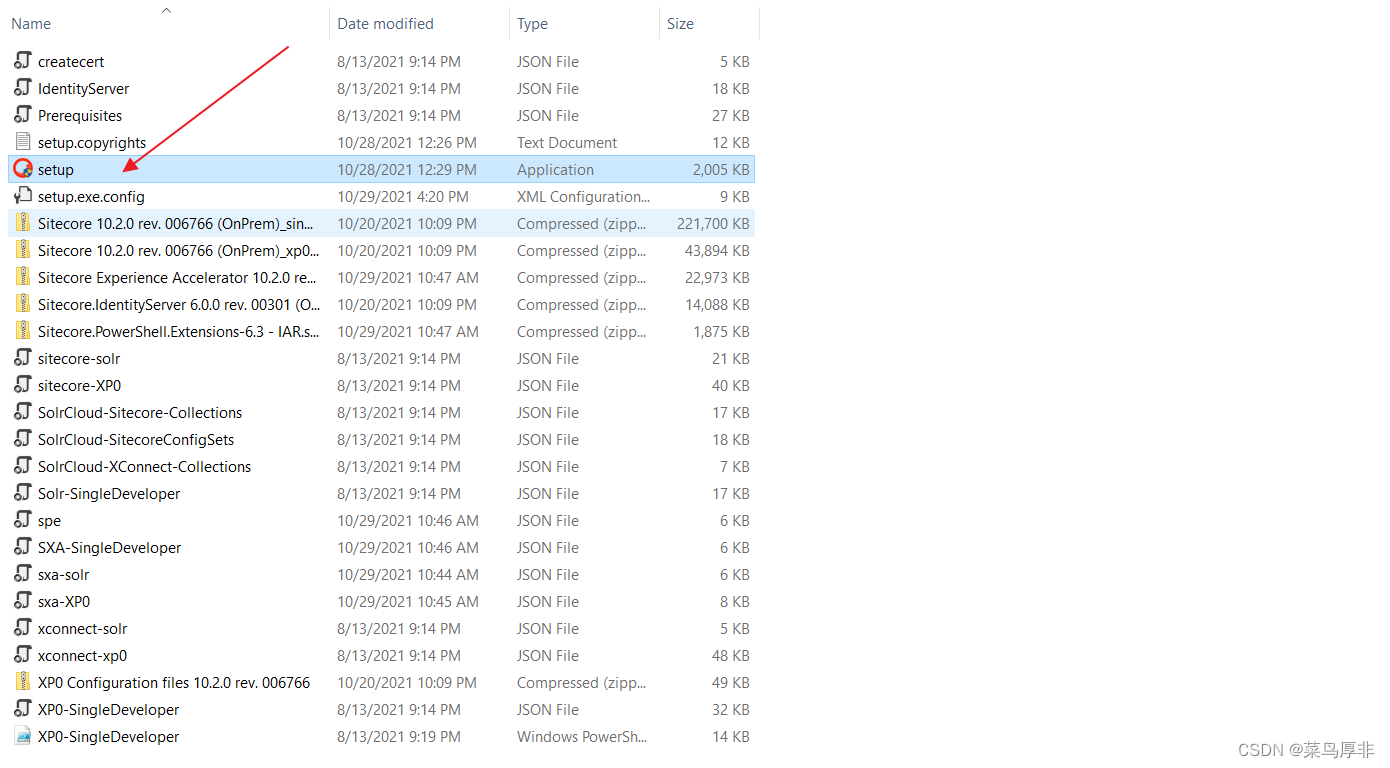Click the 'Application' type of setup row

[x=555, y=170]
